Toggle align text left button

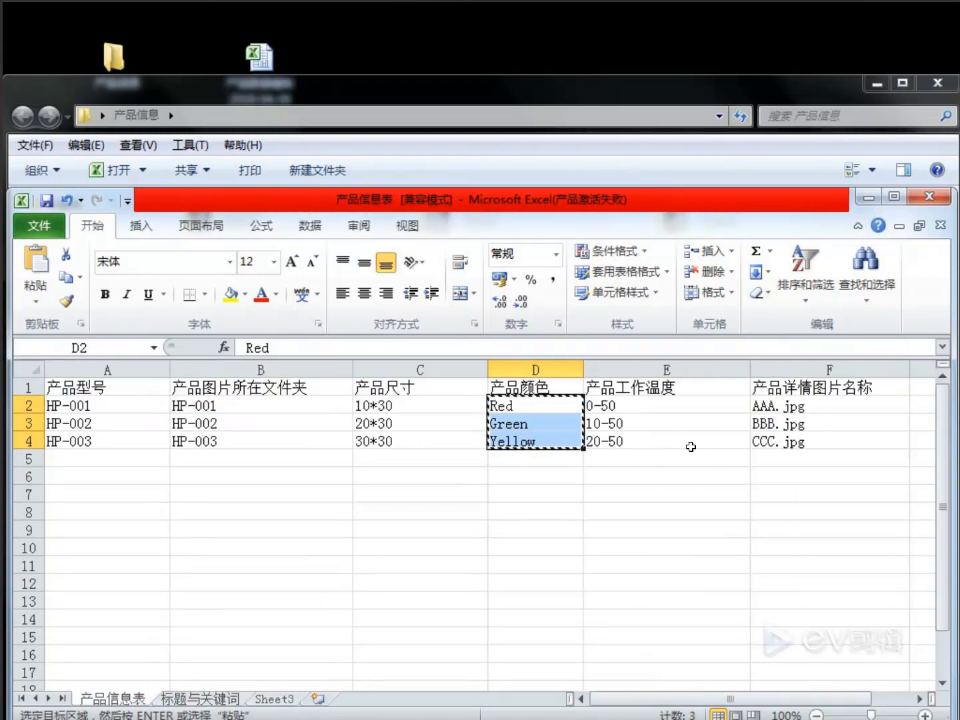point(343,294)
